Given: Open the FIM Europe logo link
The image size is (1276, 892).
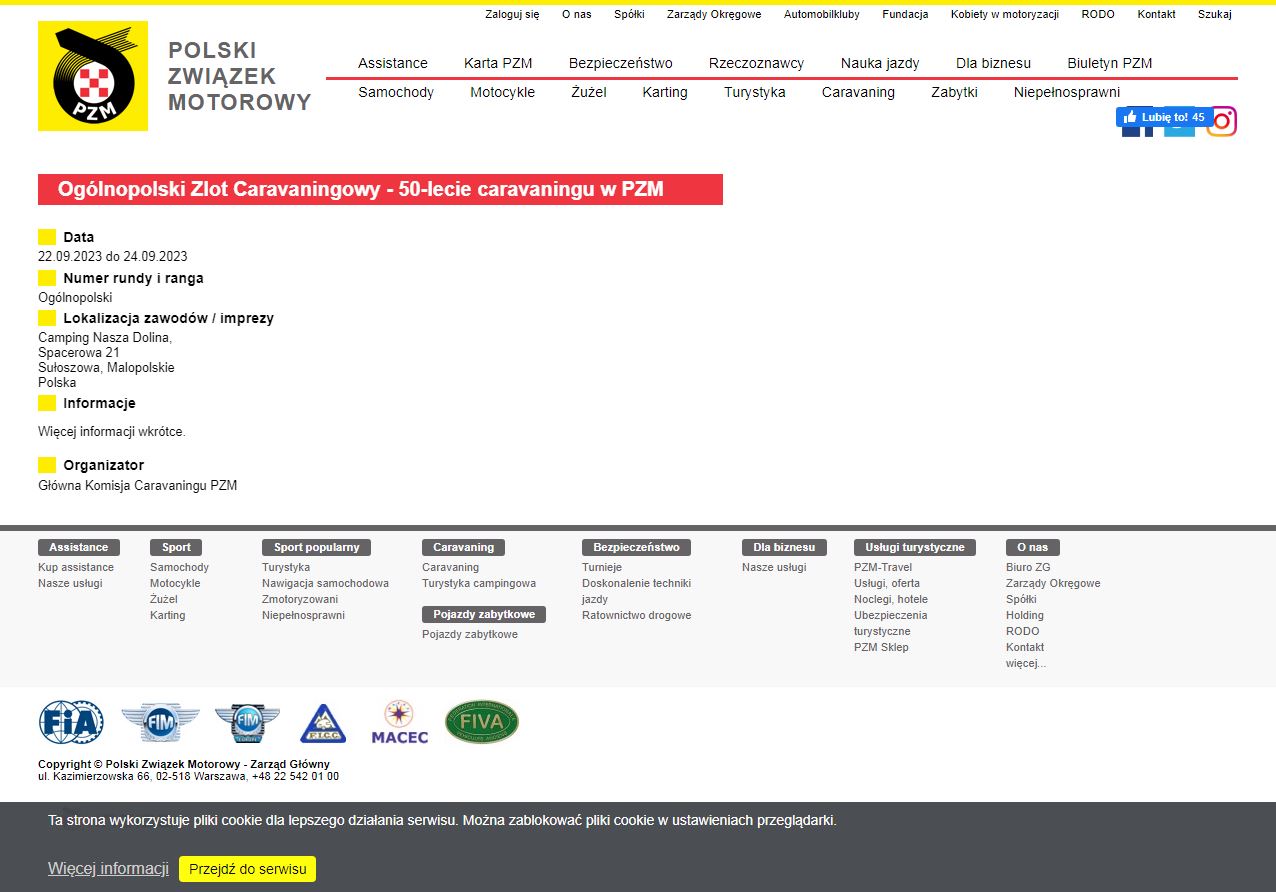Looking at the screenshot, I should [247, 723].
